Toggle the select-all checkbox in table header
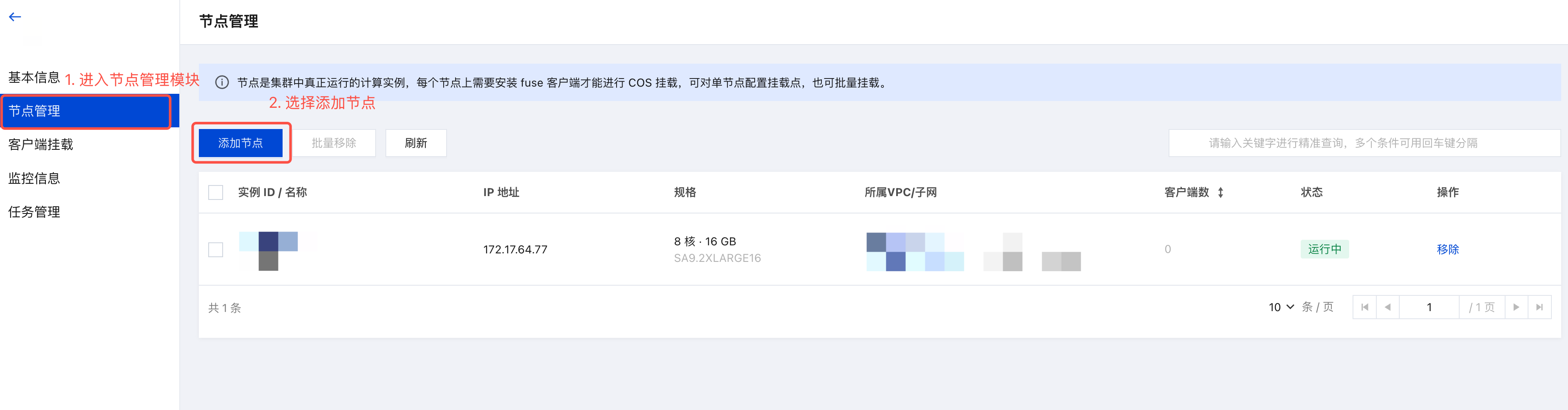 (215, 193)
